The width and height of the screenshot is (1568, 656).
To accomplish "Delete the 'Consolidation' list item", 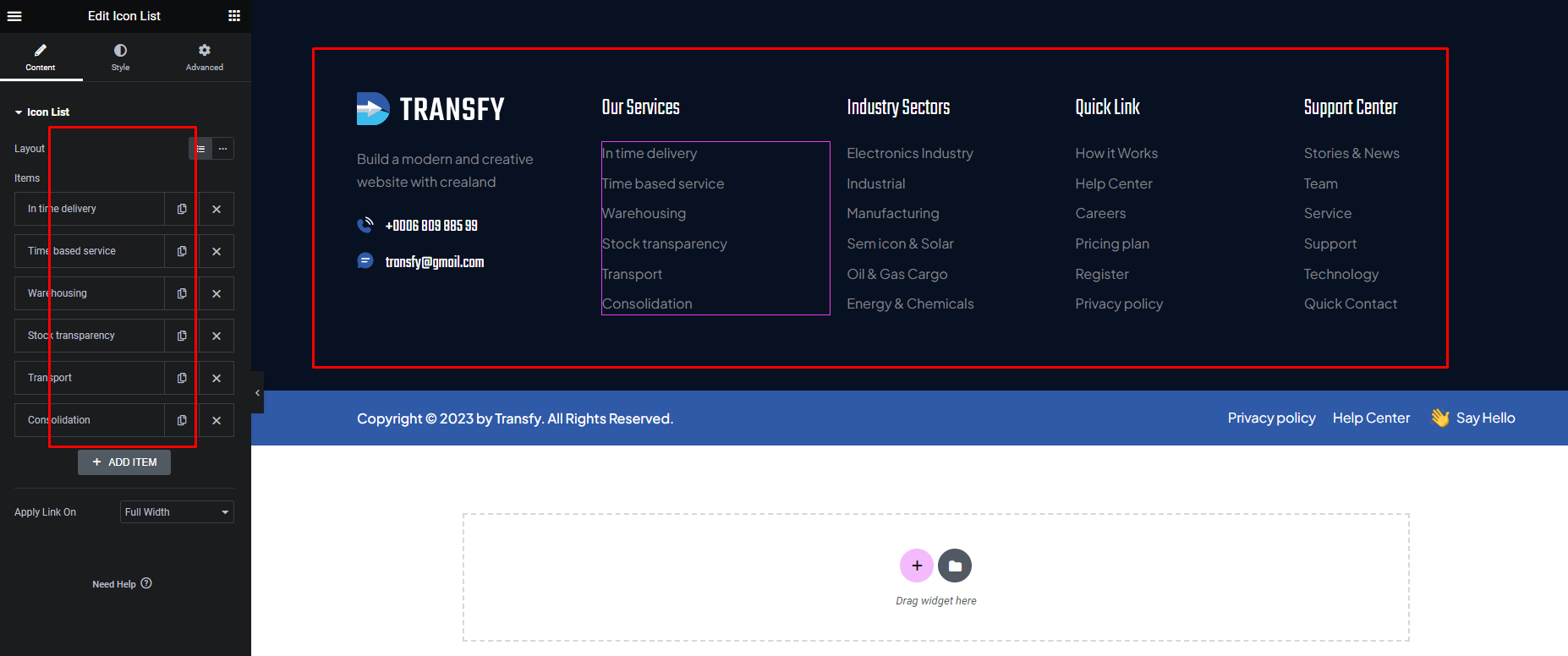I will pyautogui.click(x=217, y=420).
